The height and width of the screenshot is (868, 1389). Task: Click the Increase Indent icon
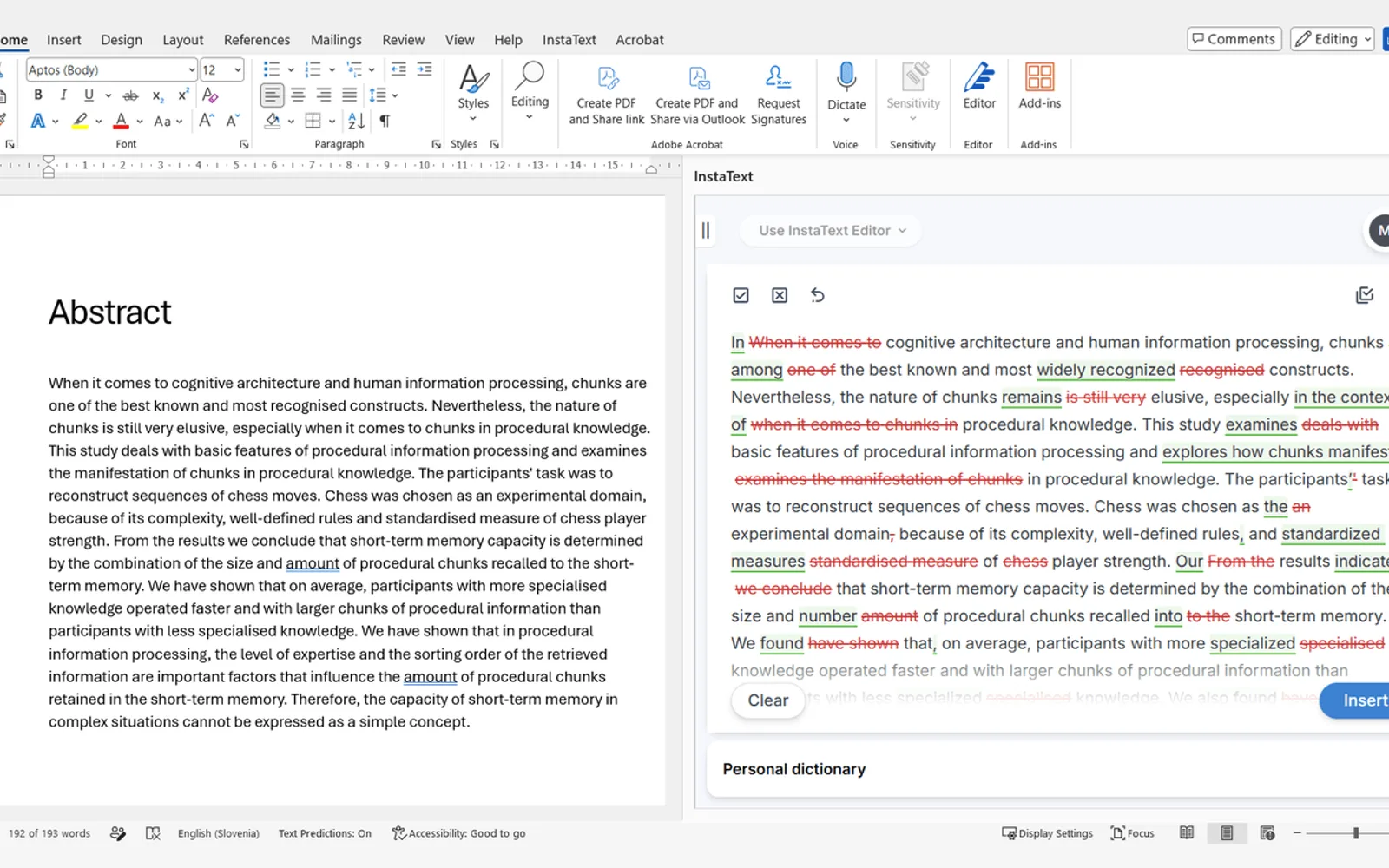425,69
